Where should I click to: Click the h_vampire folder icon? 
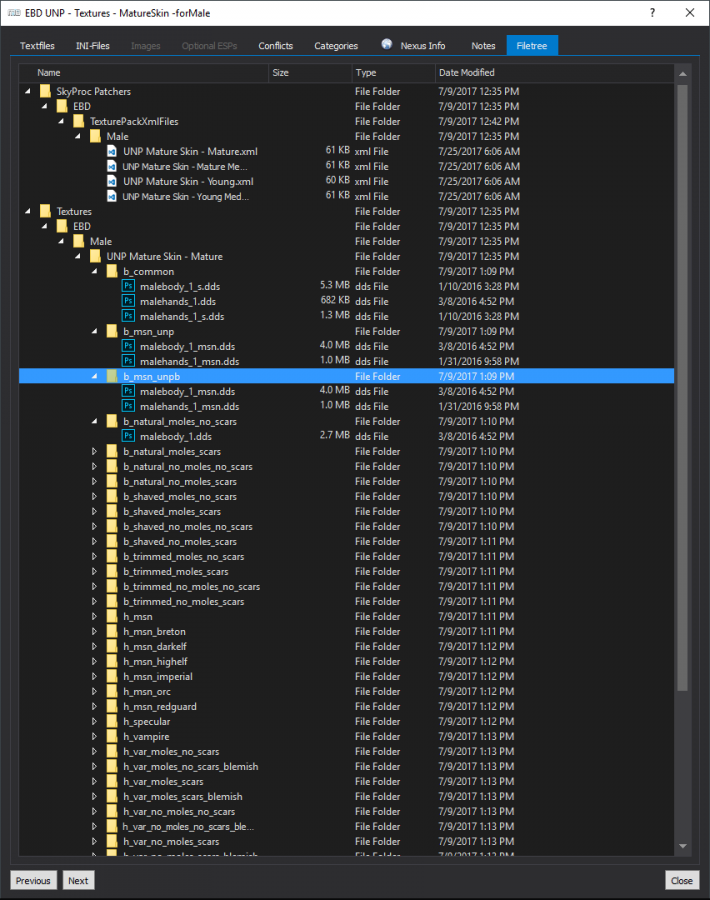pyautogui.click(x=112, y=736)
